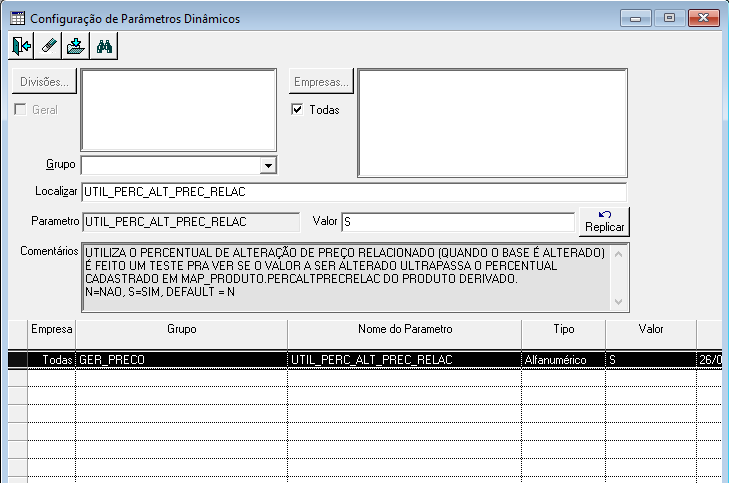Click the Valor column header

651,334
